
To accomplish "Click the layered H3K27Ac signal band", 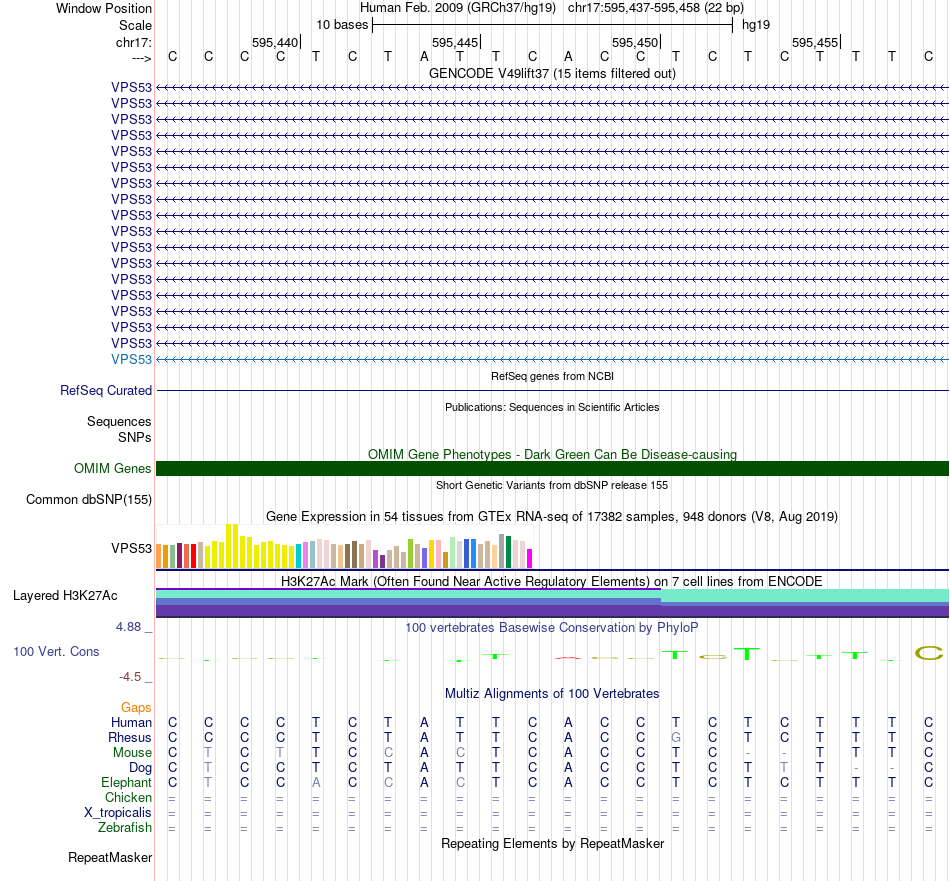I will click(x=552, y=603).
